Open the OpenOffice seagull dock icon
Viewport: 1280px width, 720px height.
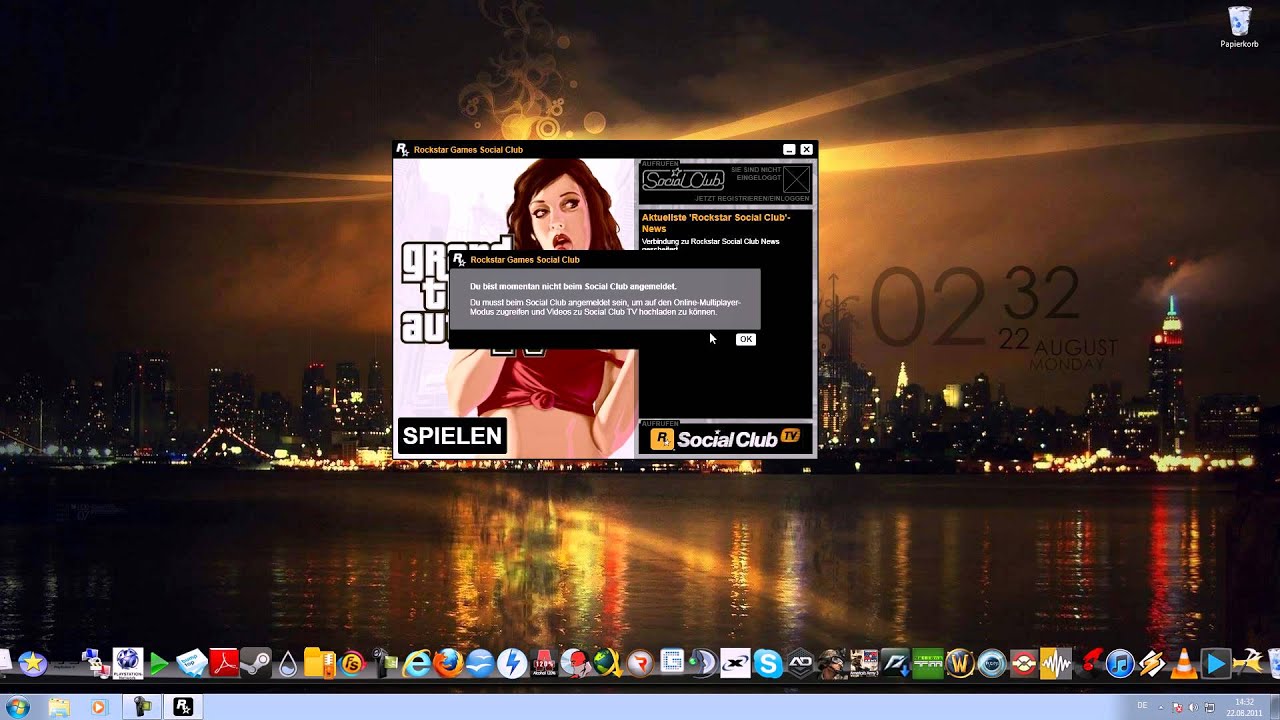click(480, 662)
